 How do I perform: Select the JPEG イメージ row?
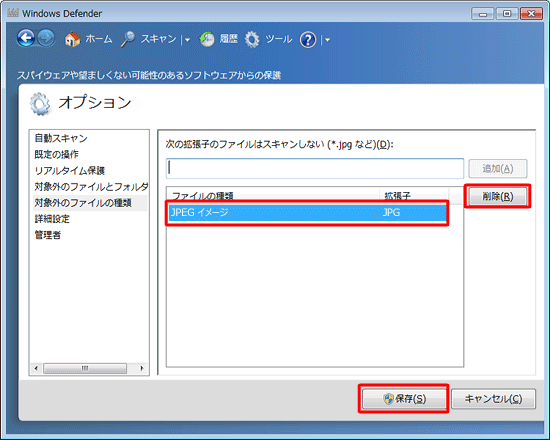click(307, 212)
